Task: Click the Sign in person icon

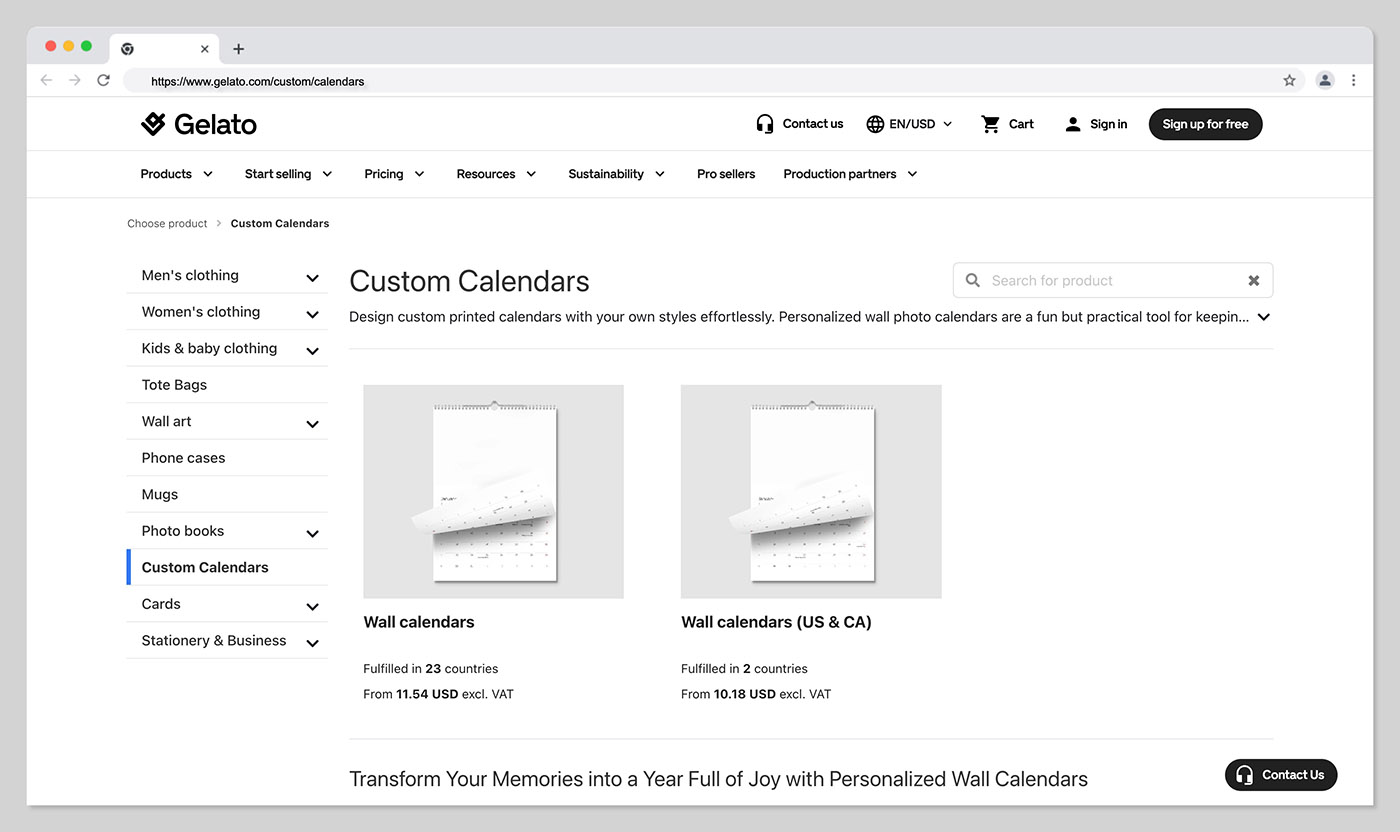Action: point(1073,124)
